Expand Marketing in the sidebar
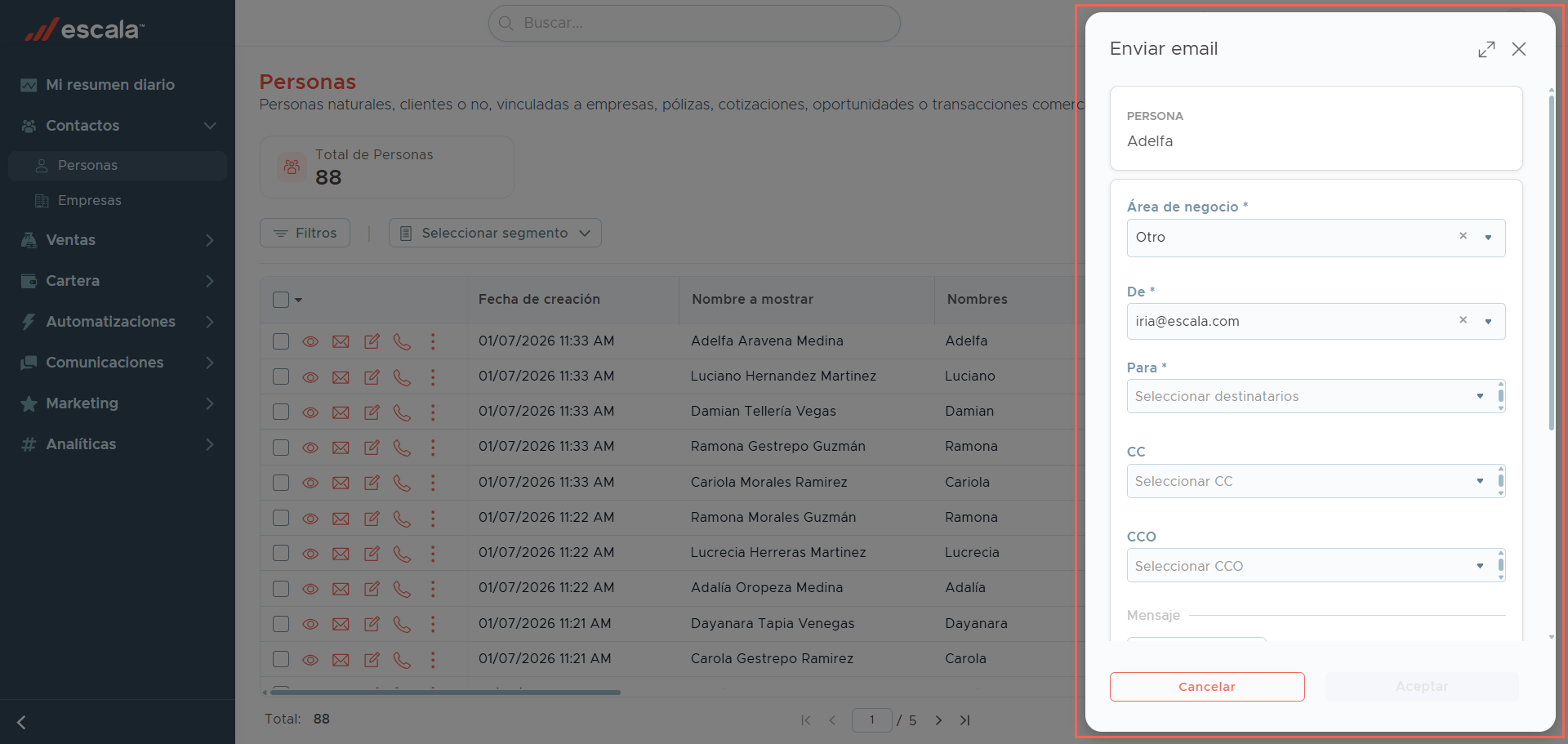Image resolution: width=1568 pixels, height=744 pixels. (x=118, y=403)
